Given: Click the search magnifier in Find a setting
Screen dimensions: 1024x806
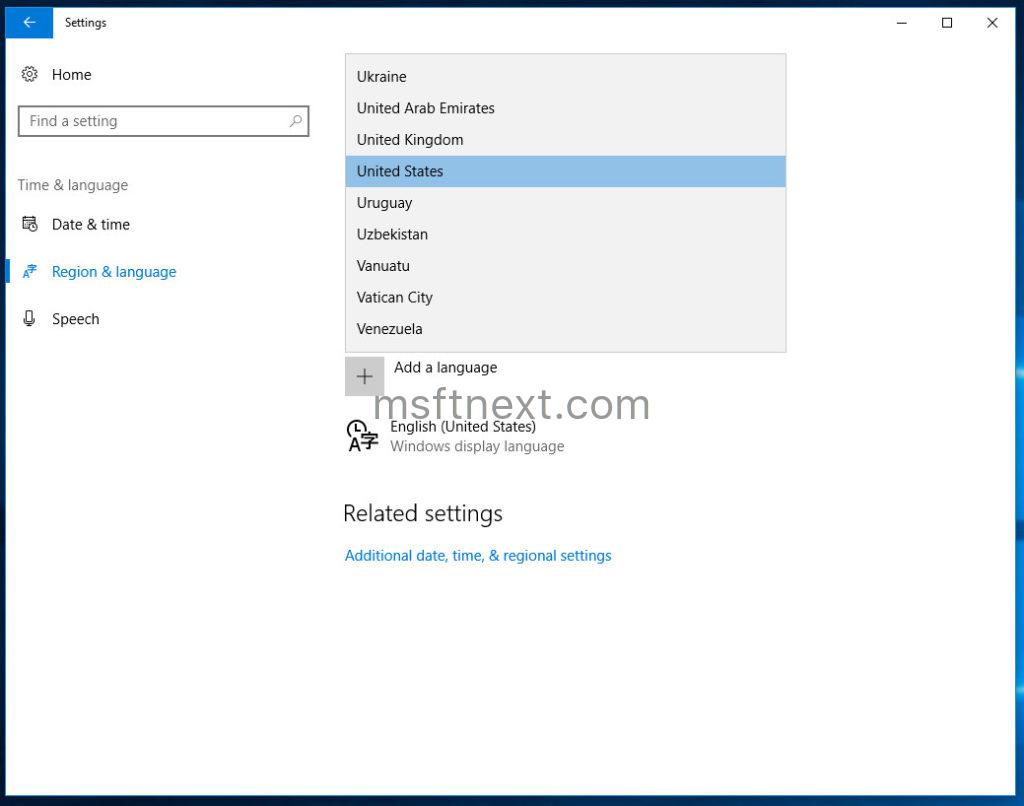Looking at the screenshot, I should (x=295, y=121).
